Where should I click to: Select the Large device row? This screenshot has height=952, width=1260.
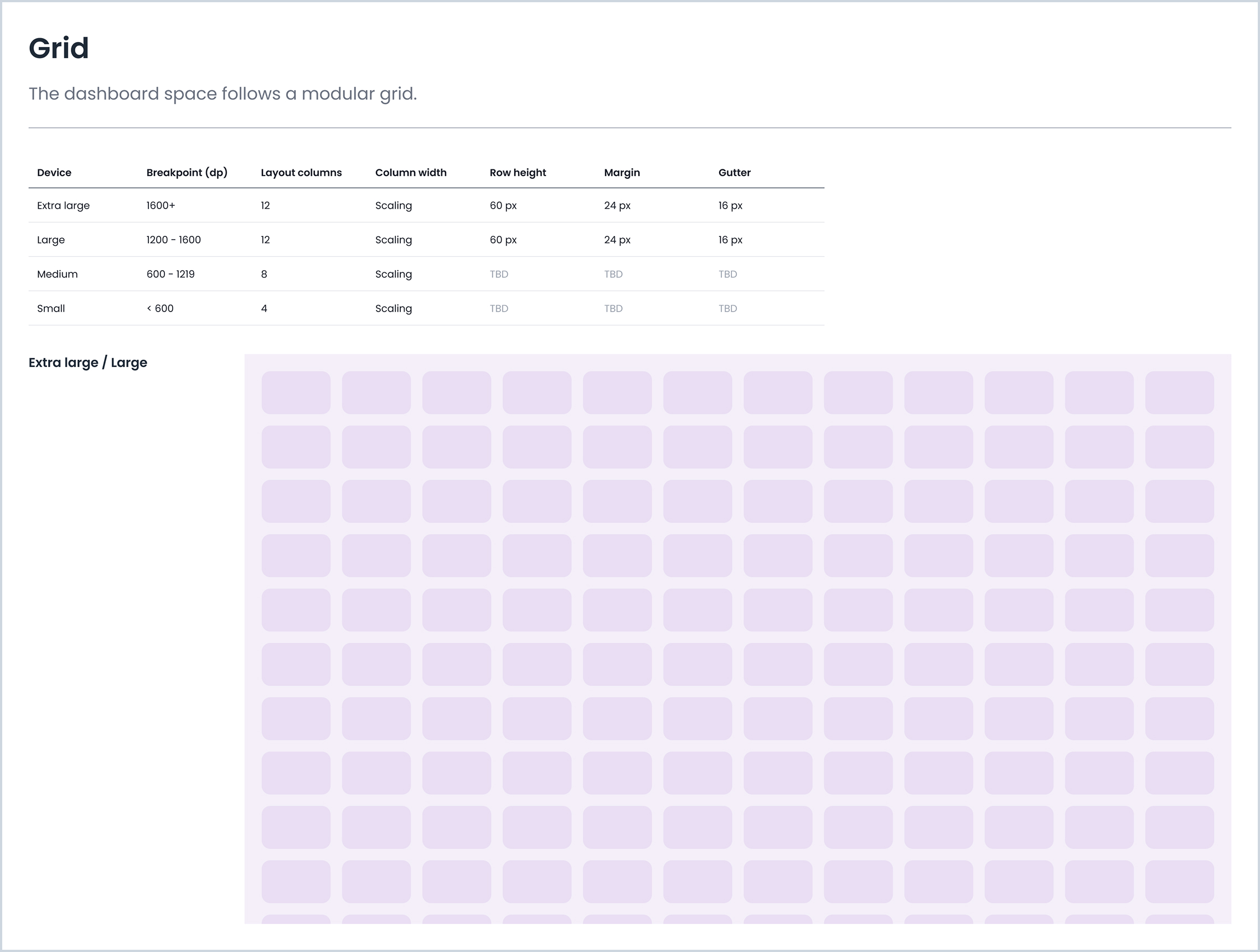(x=51, y=240)
